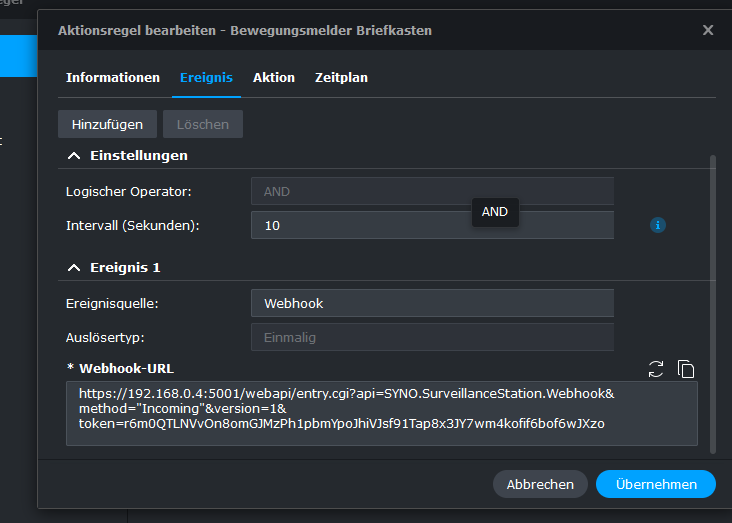The image size is (732, 523).
Task: Click inside the Webhook-URL text area
Action: click(x=382, y=413)
